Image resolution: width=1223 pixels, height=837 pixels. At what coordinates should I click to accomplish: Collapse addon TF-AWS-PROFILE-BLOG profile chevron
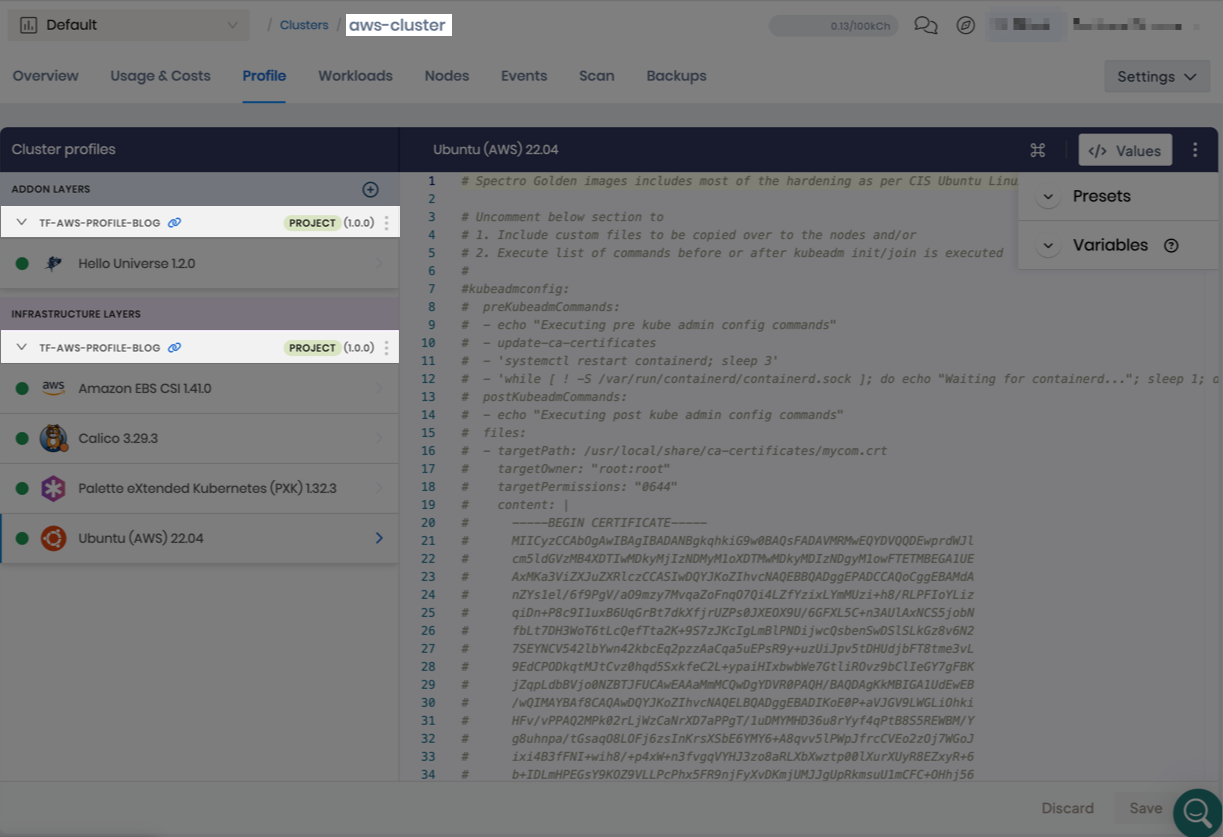22,223
